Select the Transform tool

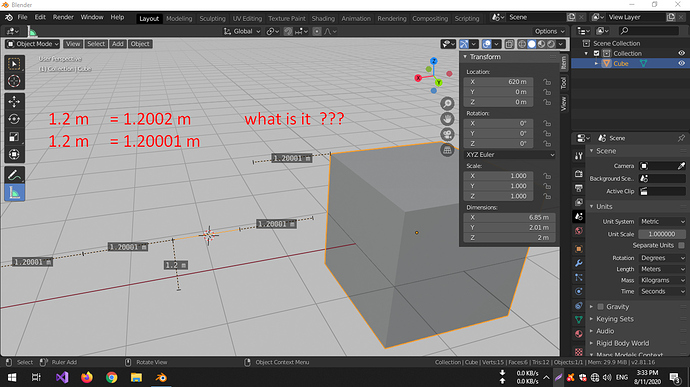click(14, 155)
